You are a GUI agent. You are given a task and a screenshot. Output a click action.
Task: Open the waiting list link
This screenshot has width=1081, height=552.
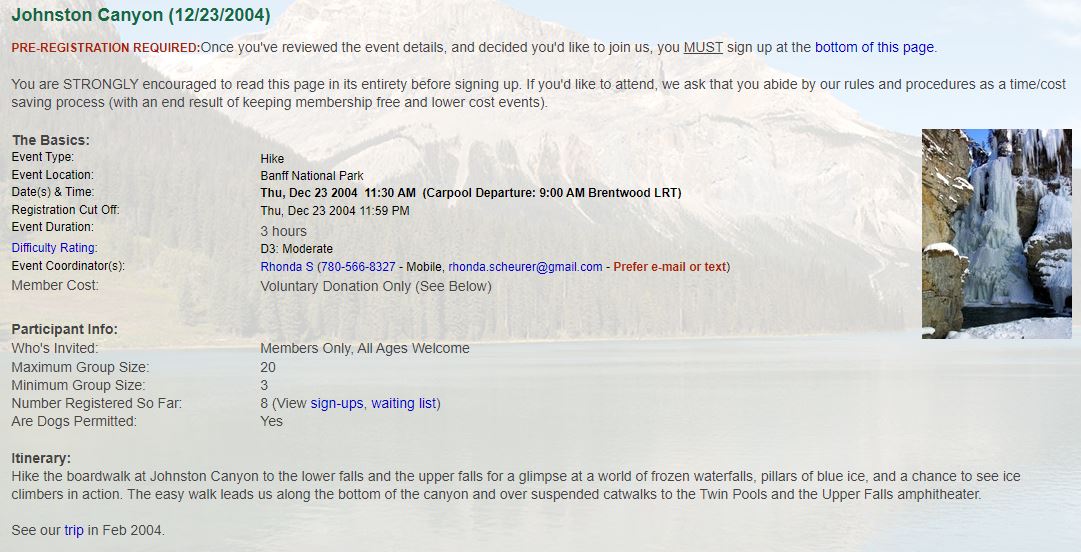(404, 403)
